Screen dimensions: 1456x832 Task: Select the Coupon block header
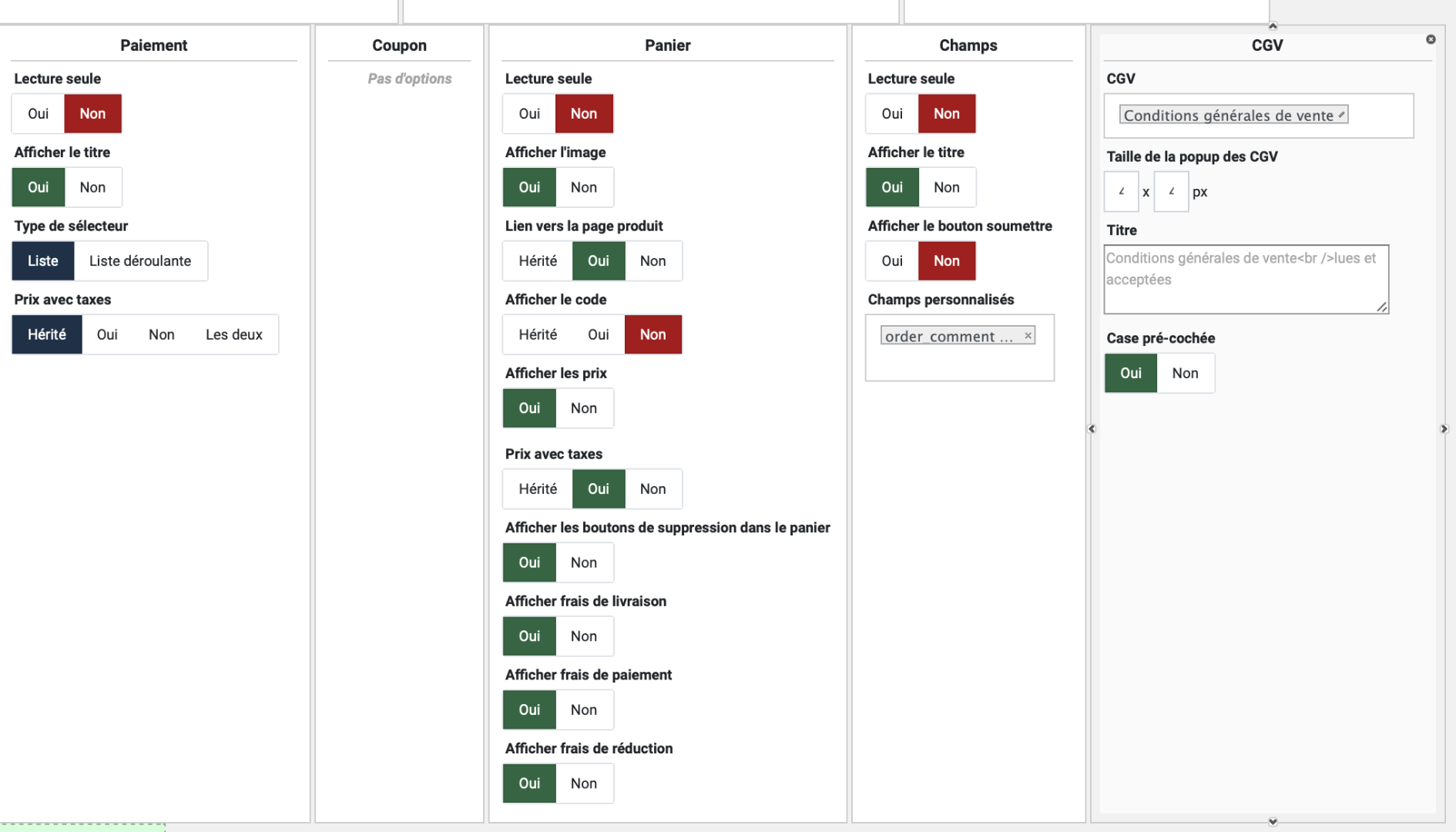pos(399,45)
